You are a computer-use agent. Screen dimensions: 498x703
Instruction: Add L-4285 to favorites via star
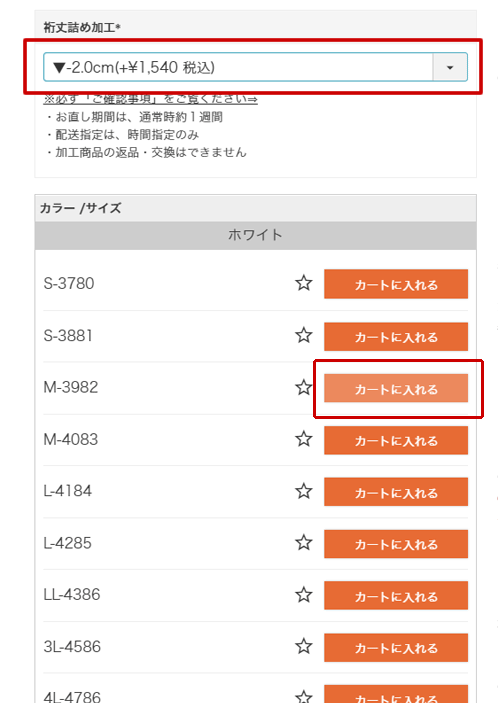point(303,542)
